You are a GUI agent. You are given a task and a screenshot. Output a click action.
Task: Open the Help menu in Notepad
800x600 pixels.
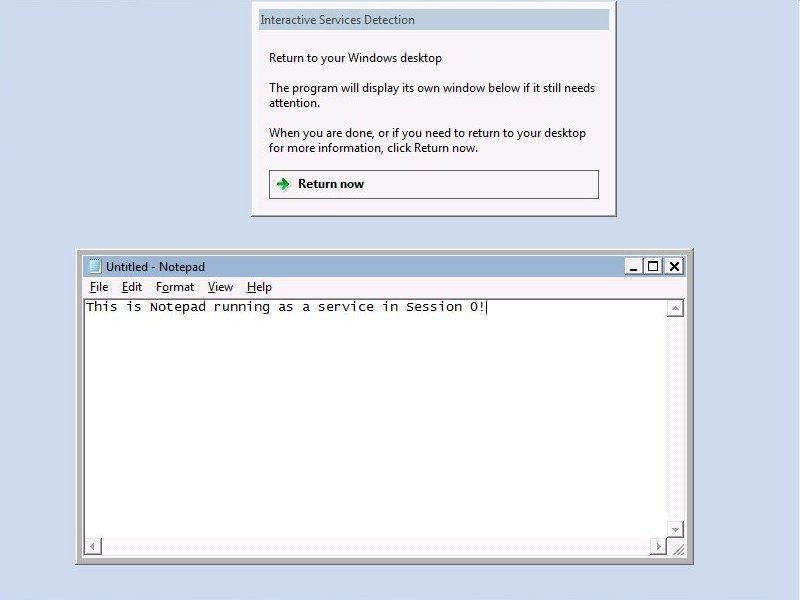click(259, 287)
